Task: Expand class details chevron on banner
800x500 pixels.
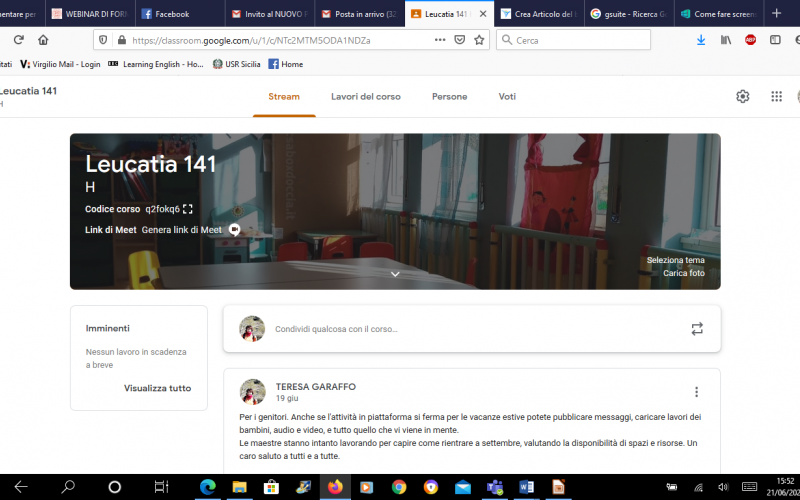Action: (395, 274)
